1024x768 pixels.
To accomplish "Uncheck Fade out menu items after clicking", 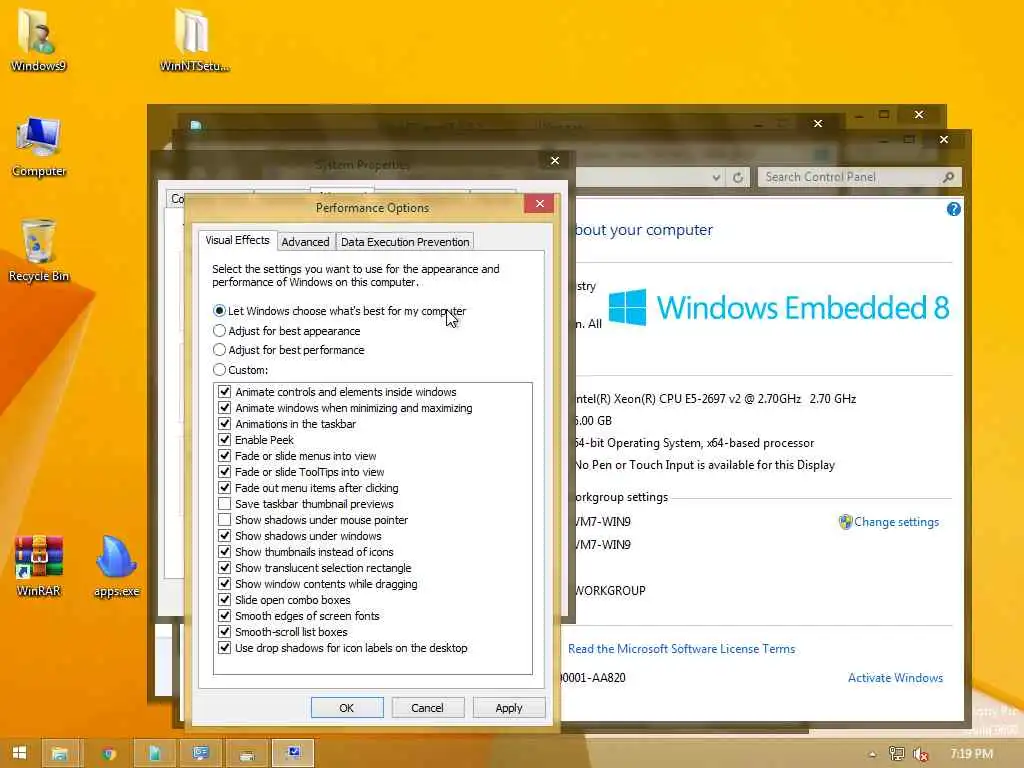I will [x=225, y=488].
